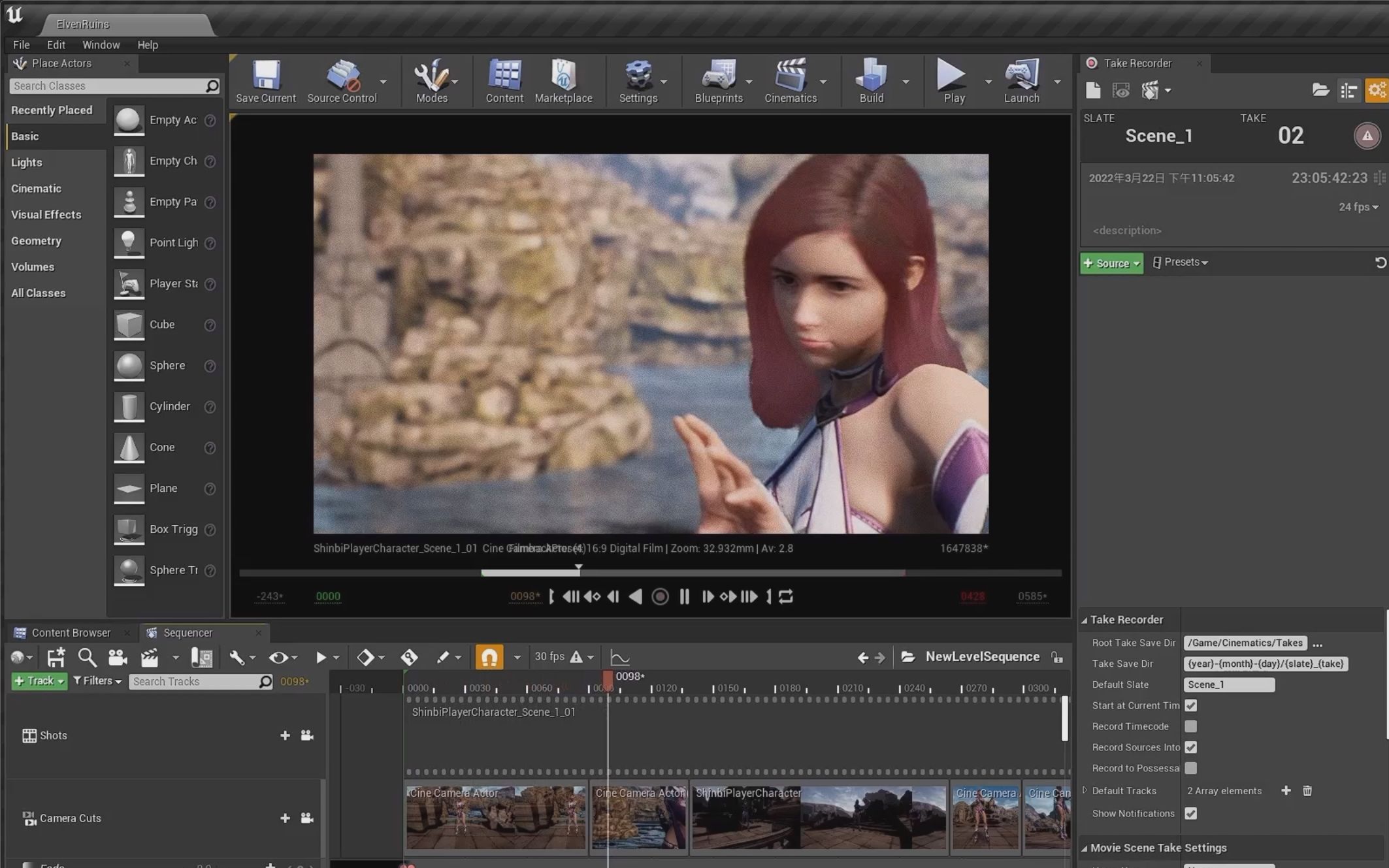Screen dimensions: 1389x868
Task: Click the Save Current button
Action: (265, 80)
